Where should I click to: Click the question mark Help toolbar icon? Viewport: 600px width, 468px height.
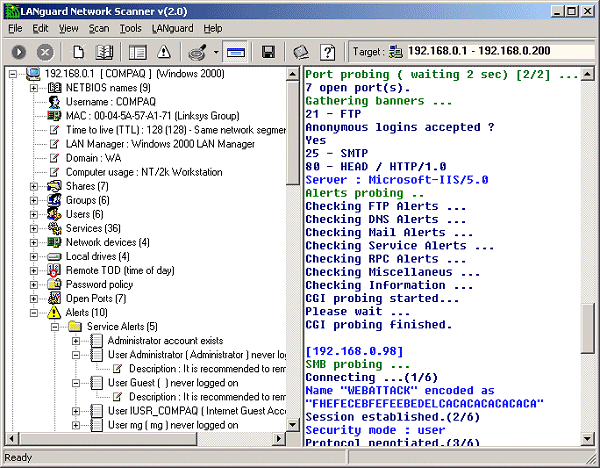327,51
